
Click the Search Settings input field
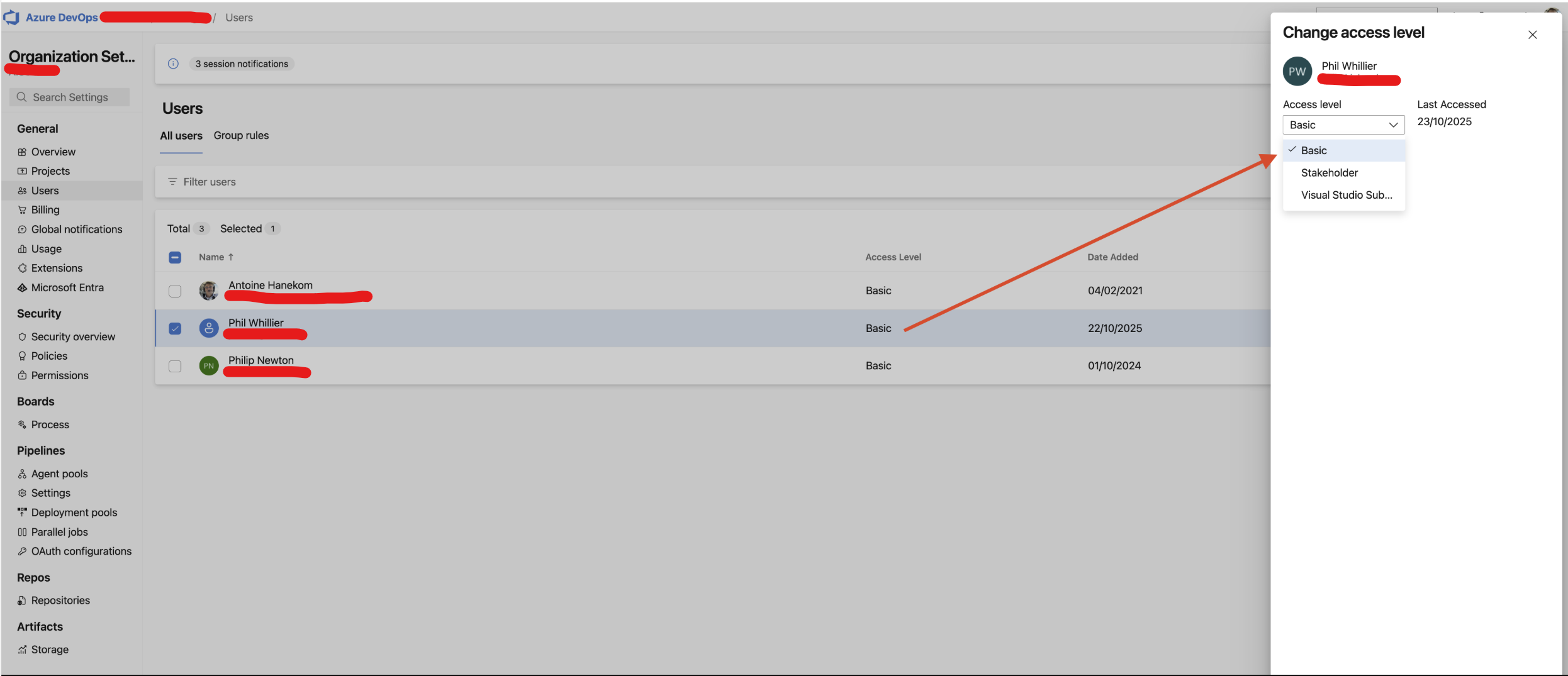click(69, 97)
